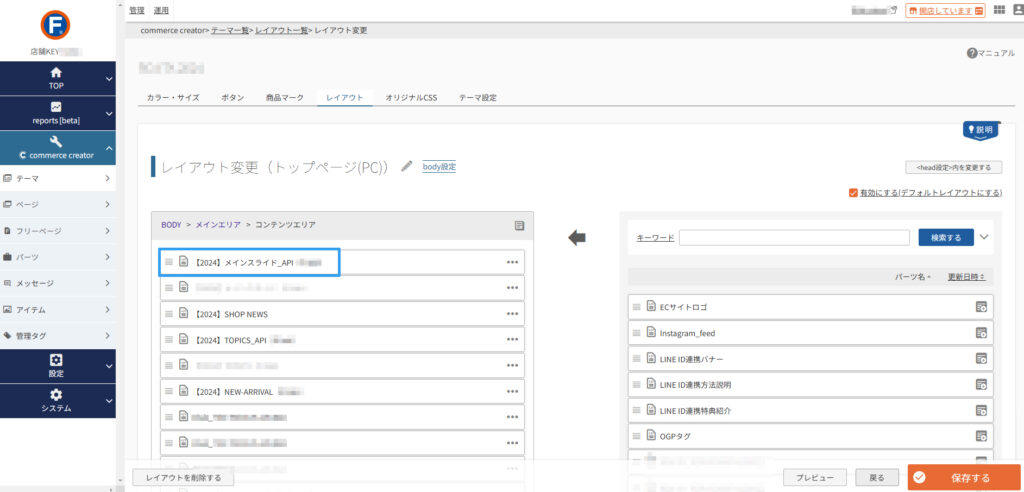Click the large left arrow icon

[x=577, y=237]
